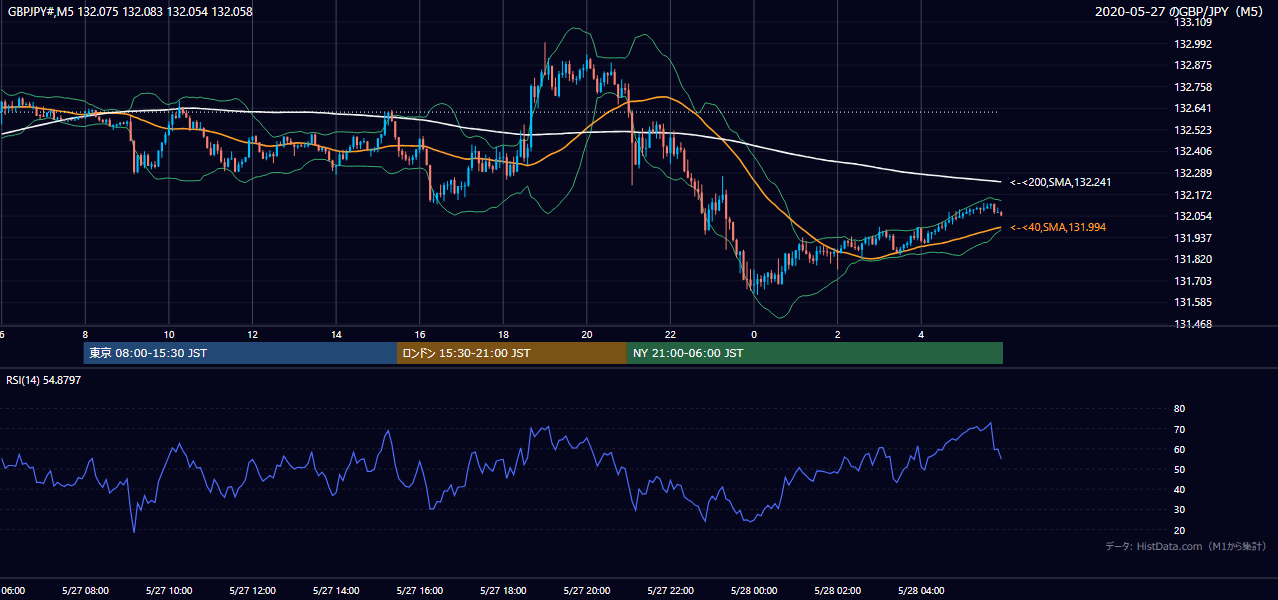Click hour marker 22 under the price chart

[x=671, y=335]
